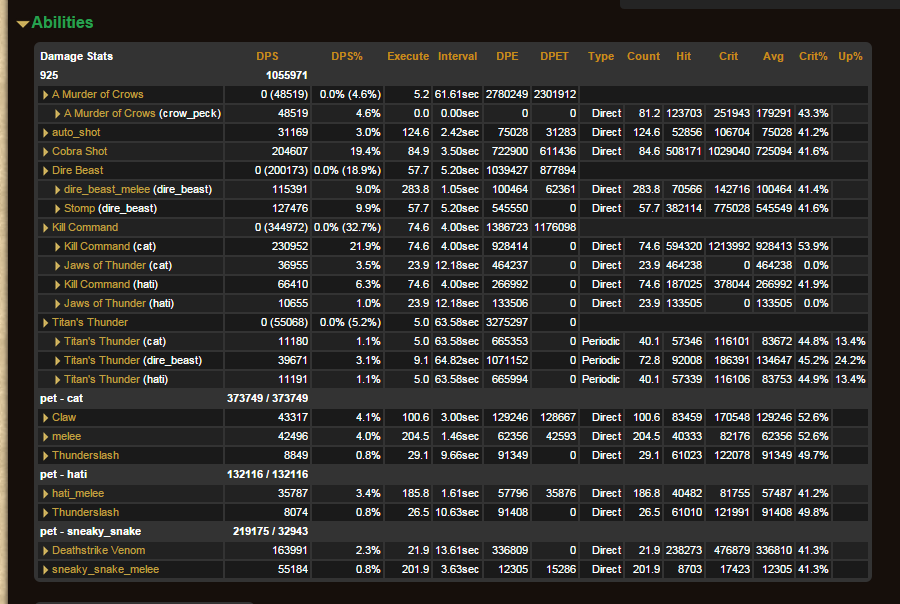The width and height of the screenshot is (900, 604).
Task: Open the sneaky_snake_melee row
Action: coord(105,569)
